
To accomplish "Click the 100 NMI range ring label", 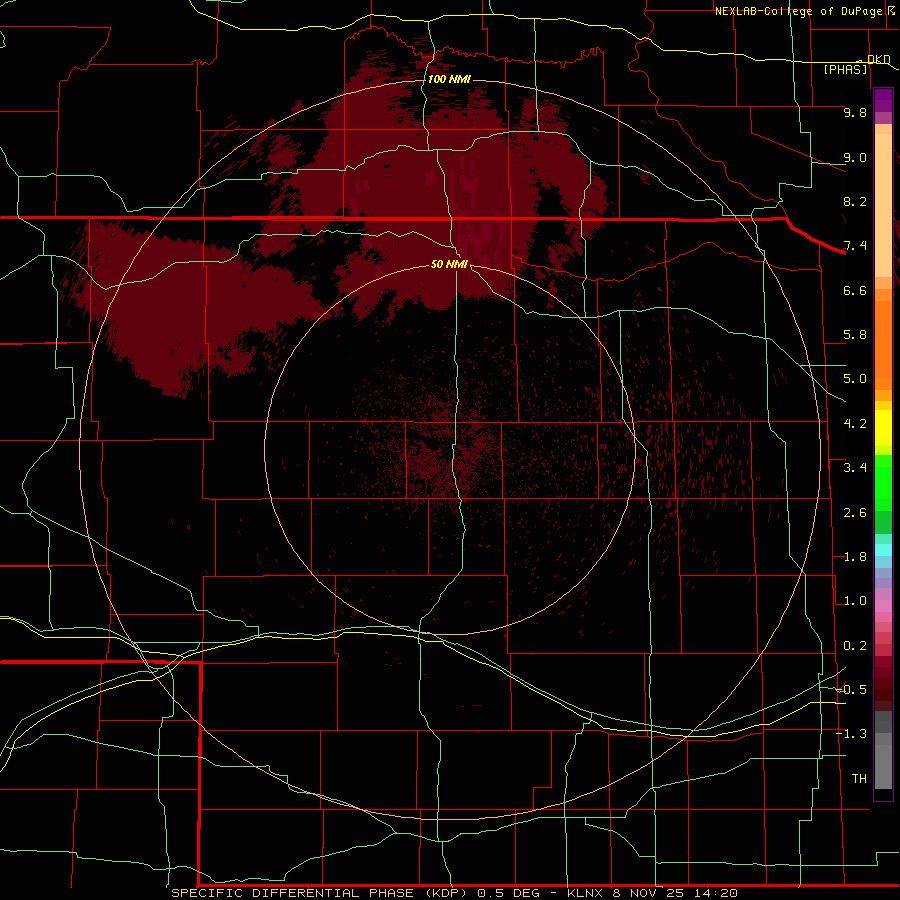I will 449,79.
